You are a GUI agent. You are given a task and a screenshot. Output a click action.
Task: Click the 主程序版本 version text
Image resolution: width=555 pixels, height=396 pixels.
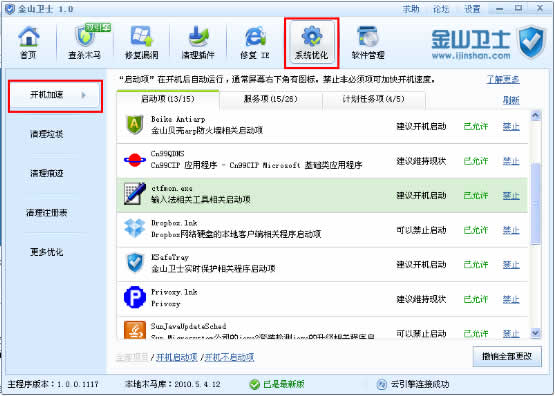(x=53, y=384)
